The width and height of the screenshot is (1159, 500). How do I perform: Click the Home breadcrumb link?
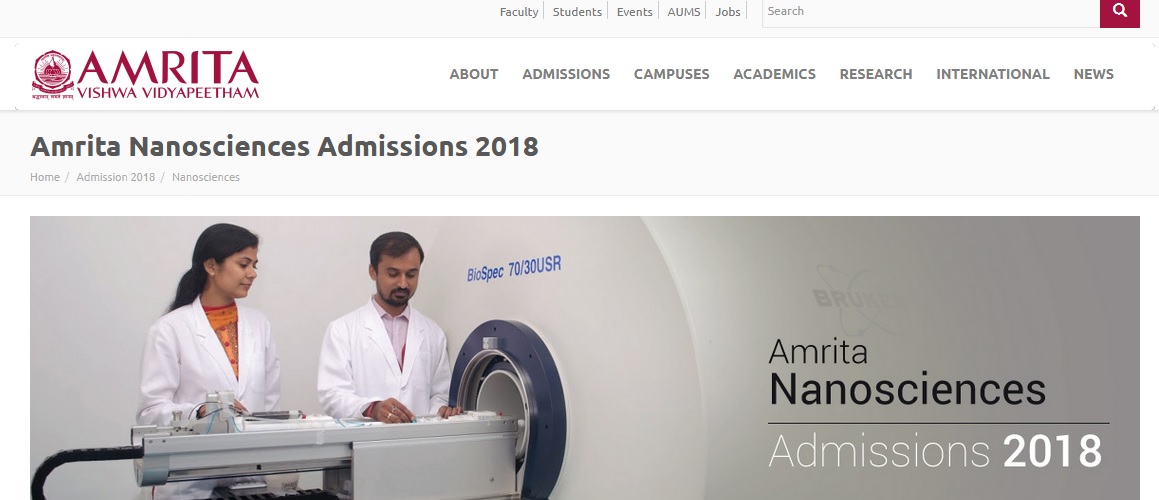coord(45,177)
